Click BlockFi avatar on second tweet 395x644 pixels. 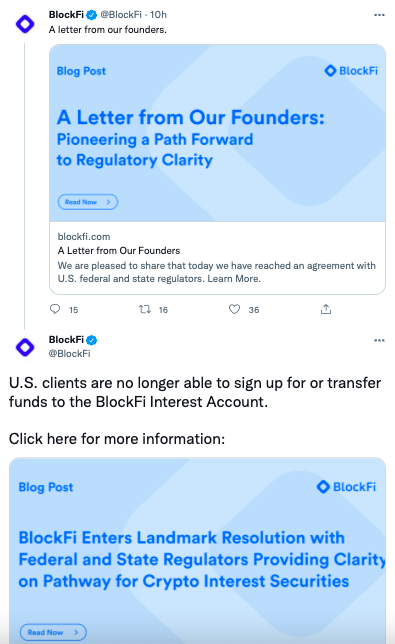pos(25,347)
